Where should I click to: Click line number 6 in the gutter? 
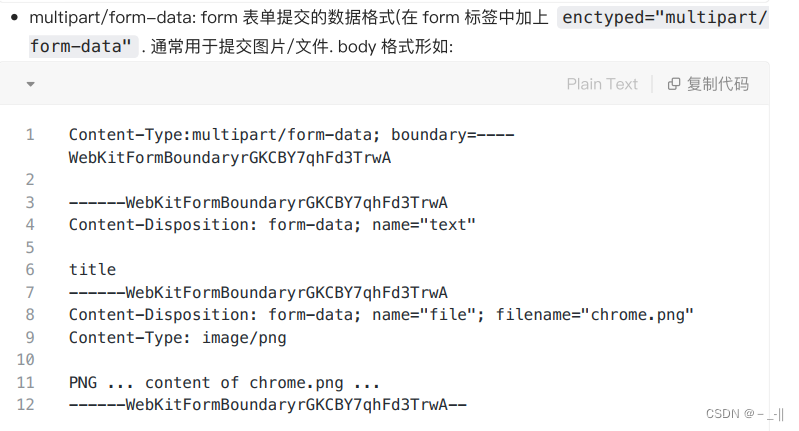(x=30, y=269)
